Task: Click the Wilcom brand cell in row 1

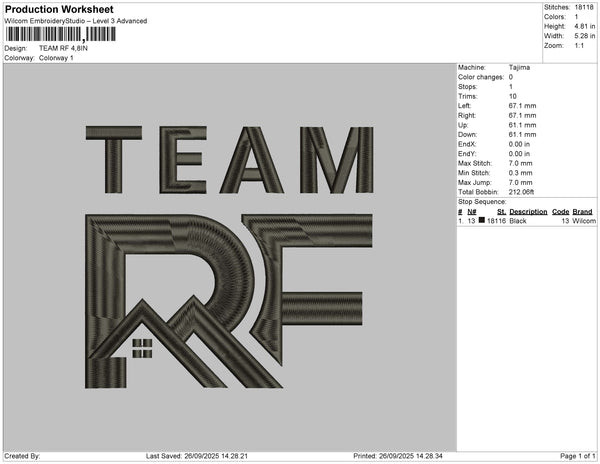Action: click(584, 221)
